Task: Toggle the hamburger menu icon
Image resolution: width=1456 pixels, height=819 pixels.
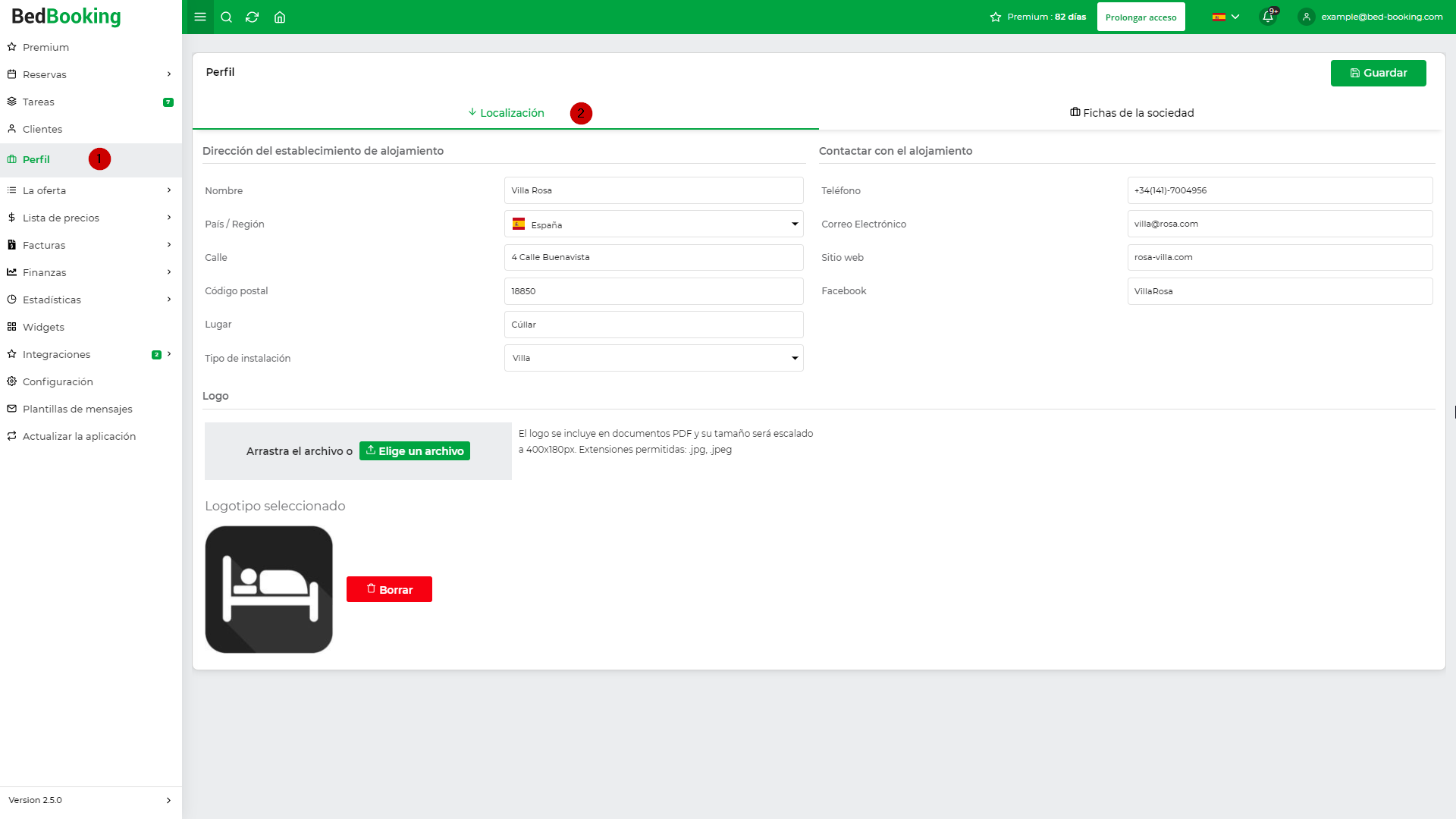Action: tap(200, 17)
